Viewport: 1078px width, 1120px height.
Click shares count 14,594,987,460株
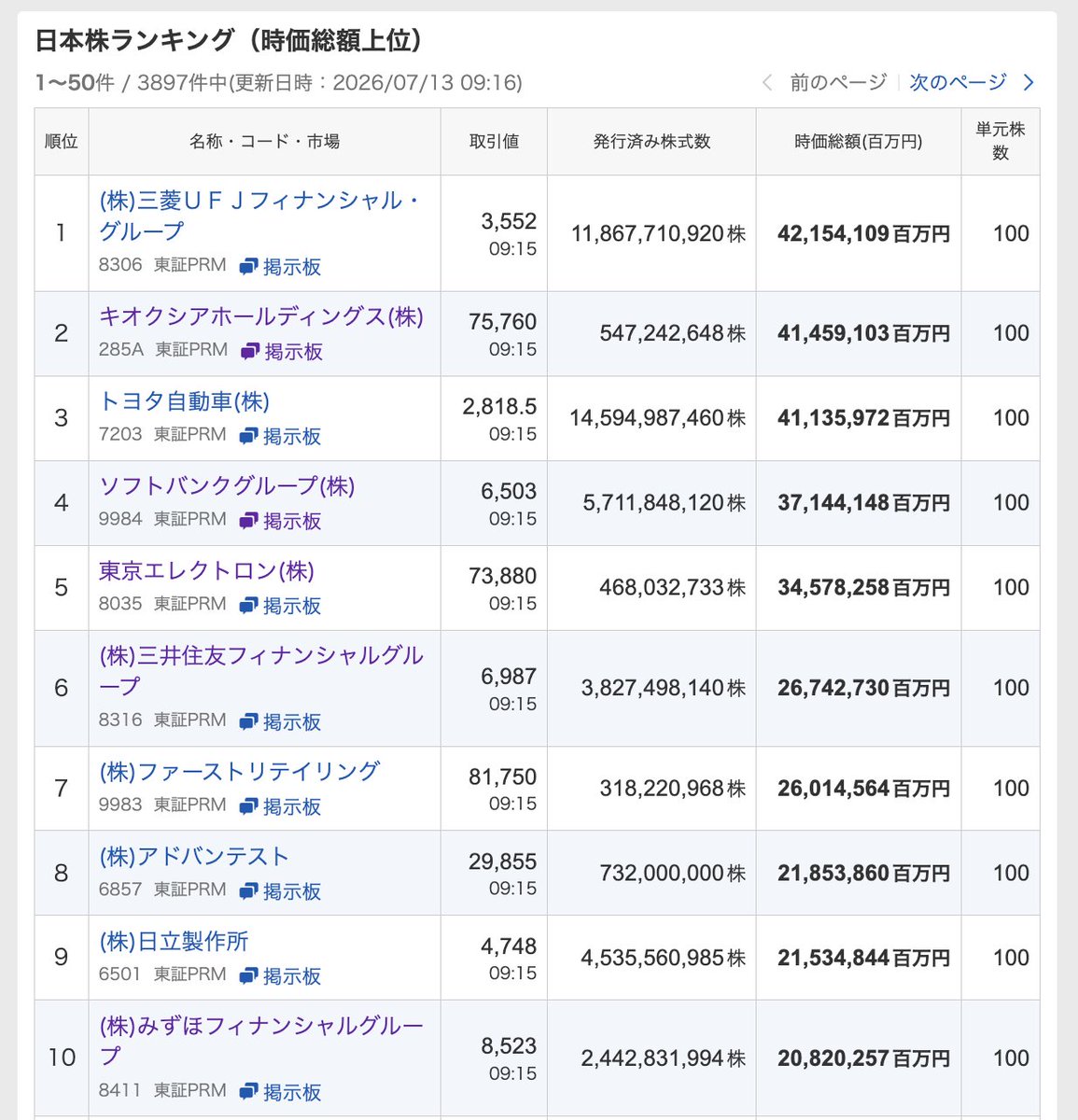pos(658,418)
